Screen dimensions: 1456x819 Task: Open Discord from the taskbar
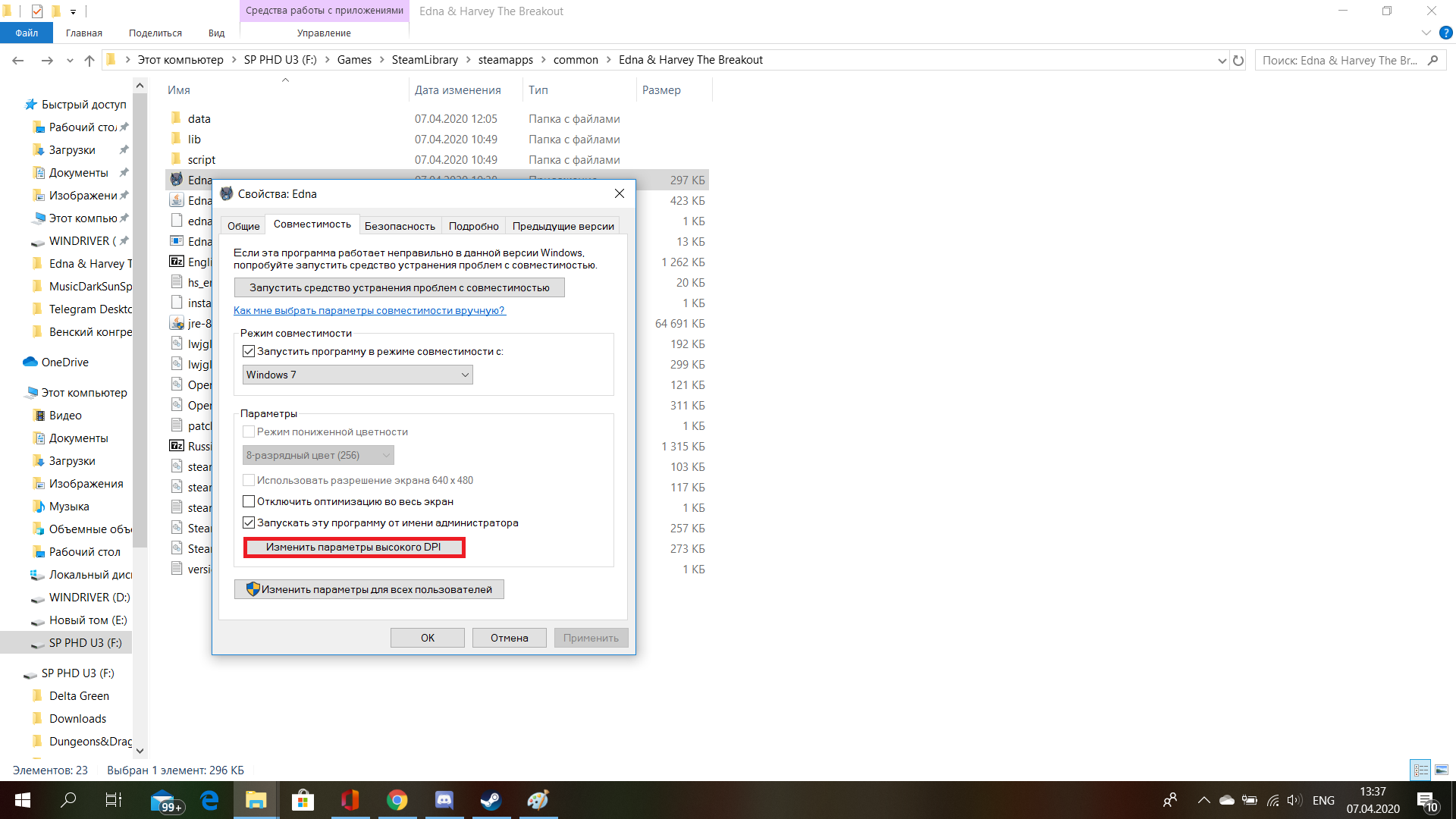[444, 800]
